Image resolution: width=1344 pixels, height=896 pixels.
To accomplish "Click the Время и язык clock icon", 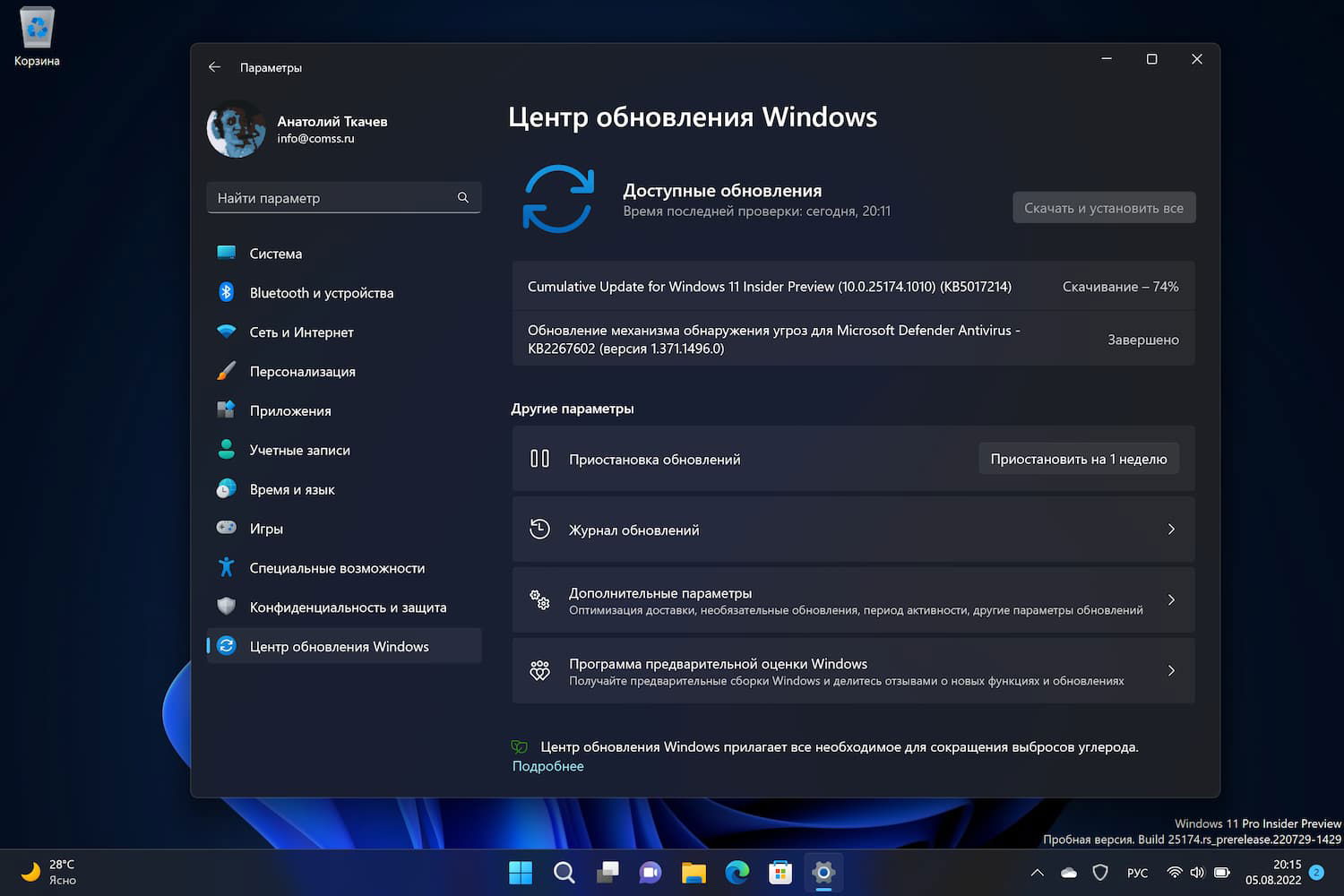I will 227,489.
